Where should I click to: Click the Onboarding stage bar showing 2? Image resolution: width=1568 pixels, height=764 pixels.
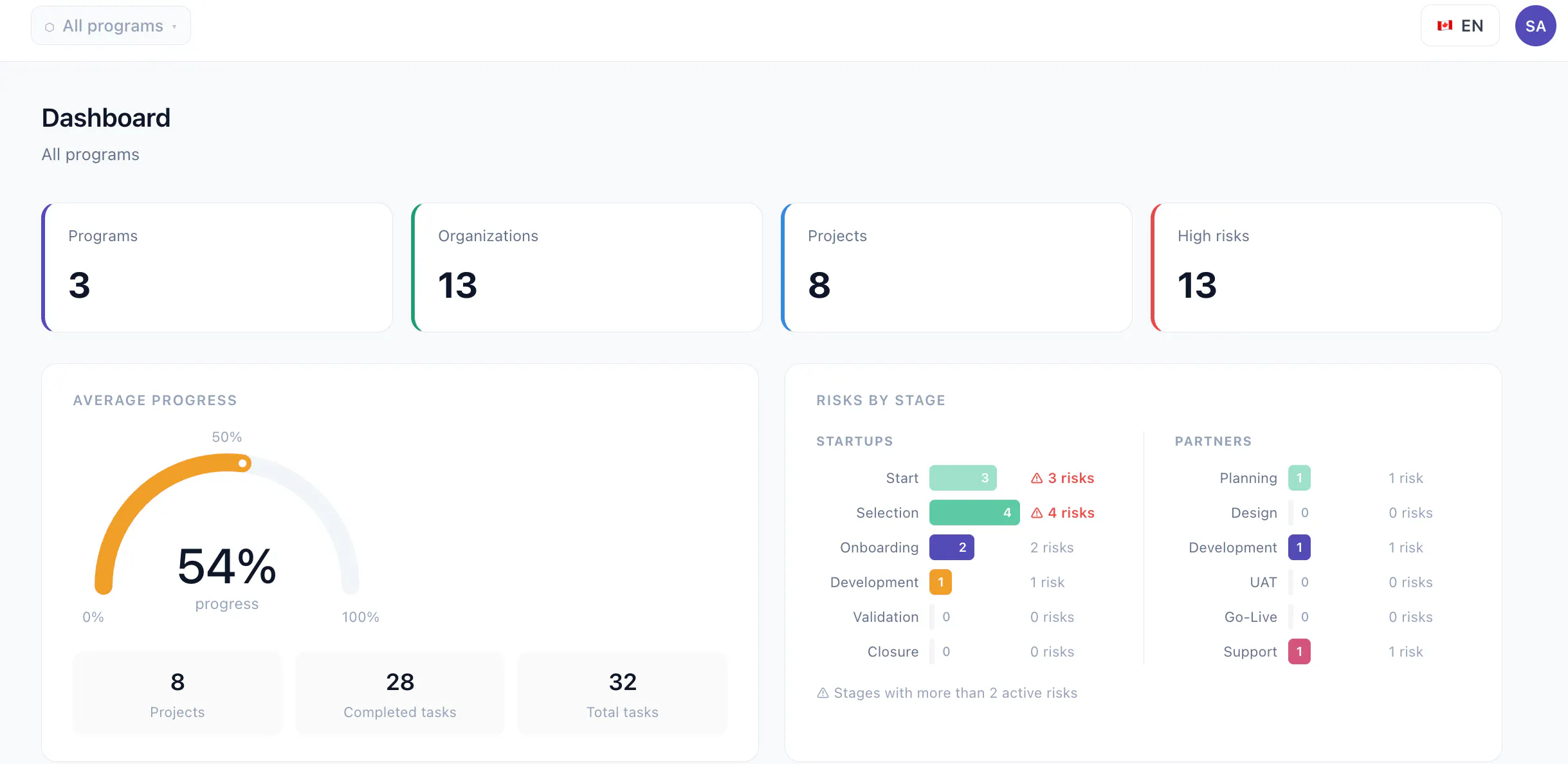[952, 547]
